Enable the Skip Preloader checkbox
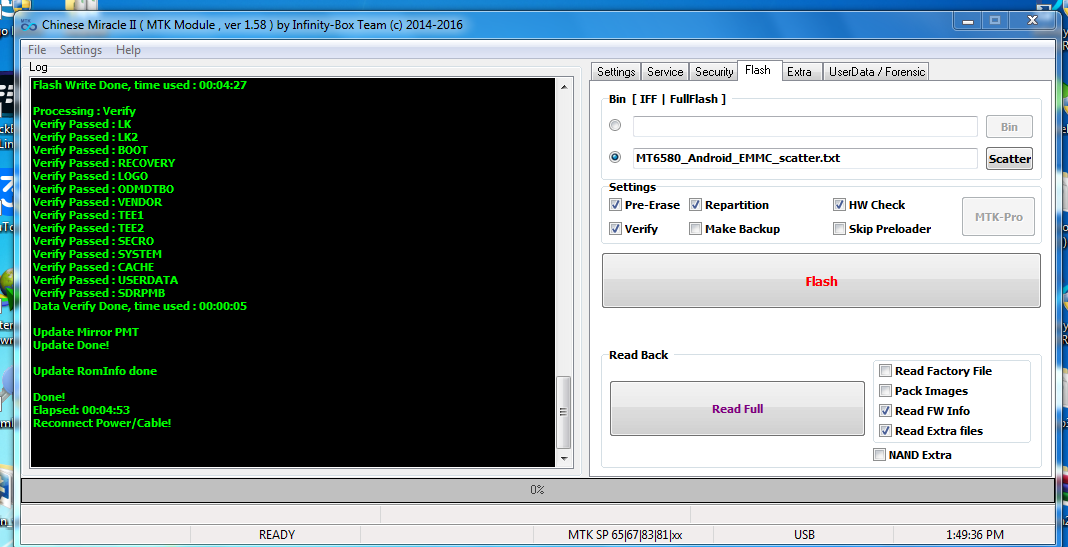The width and height of the screenshot is (1068, 547). pos(839,228)
